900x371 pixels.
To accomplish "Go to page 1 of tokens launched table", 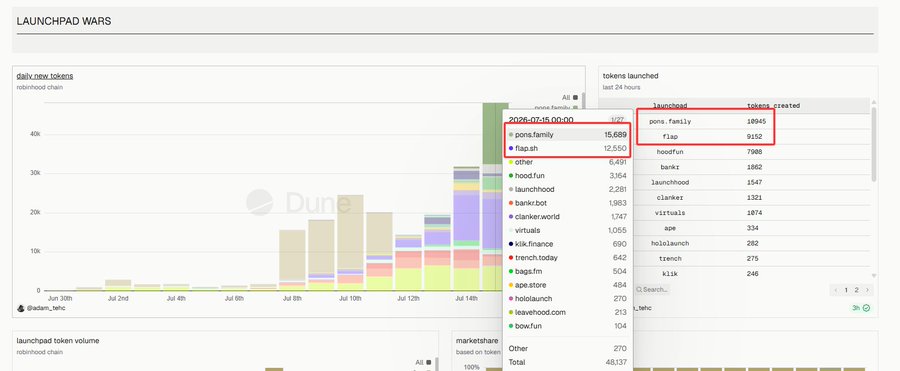I will pos(846,290).
